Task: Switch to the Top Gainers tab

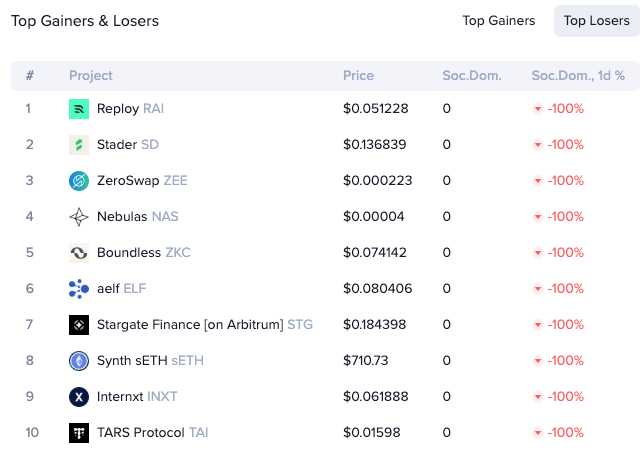Action: [499, 21]
